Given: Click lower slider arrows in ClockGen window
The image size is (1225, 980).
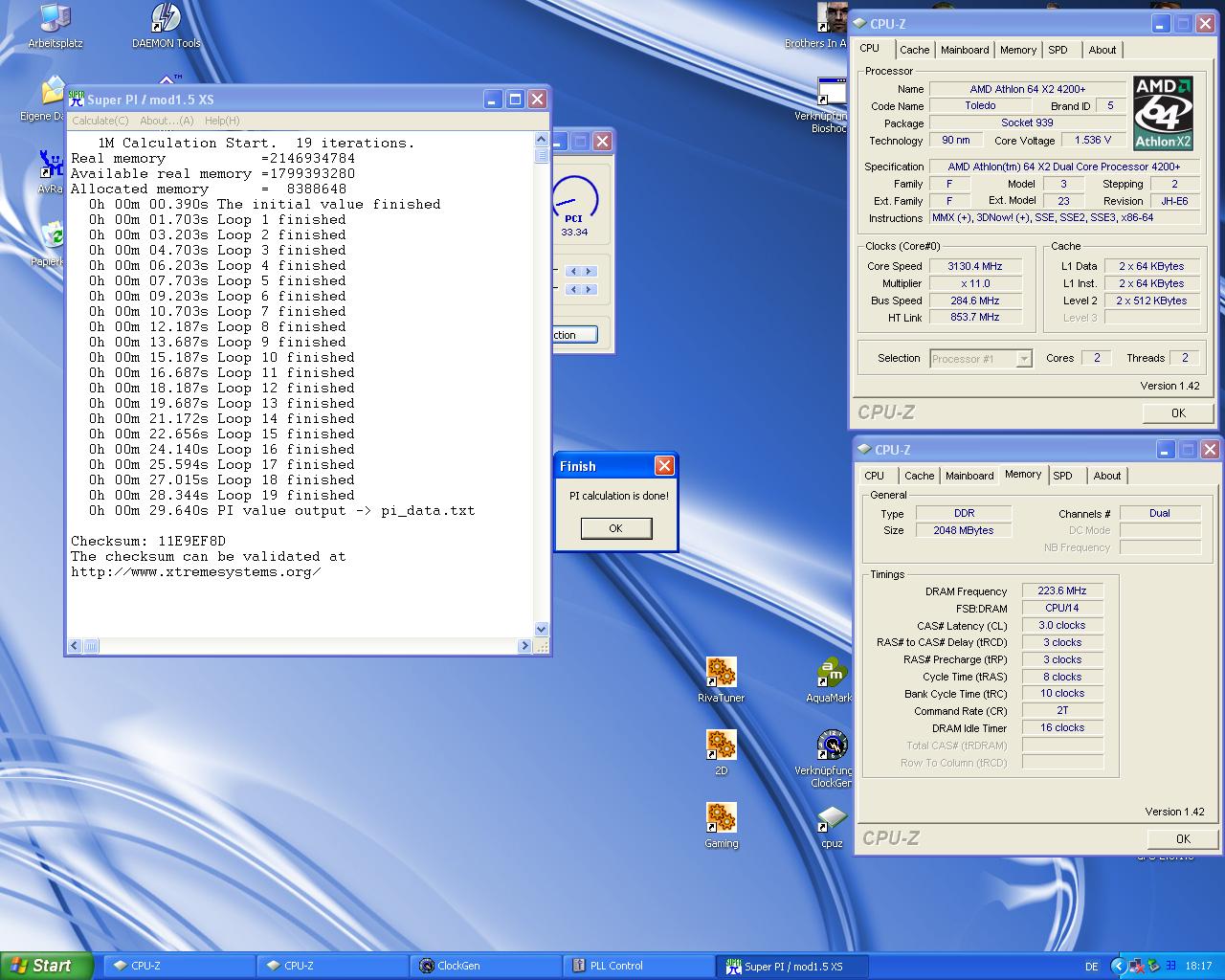Looking at the screenshot, I should pos(581,289).
